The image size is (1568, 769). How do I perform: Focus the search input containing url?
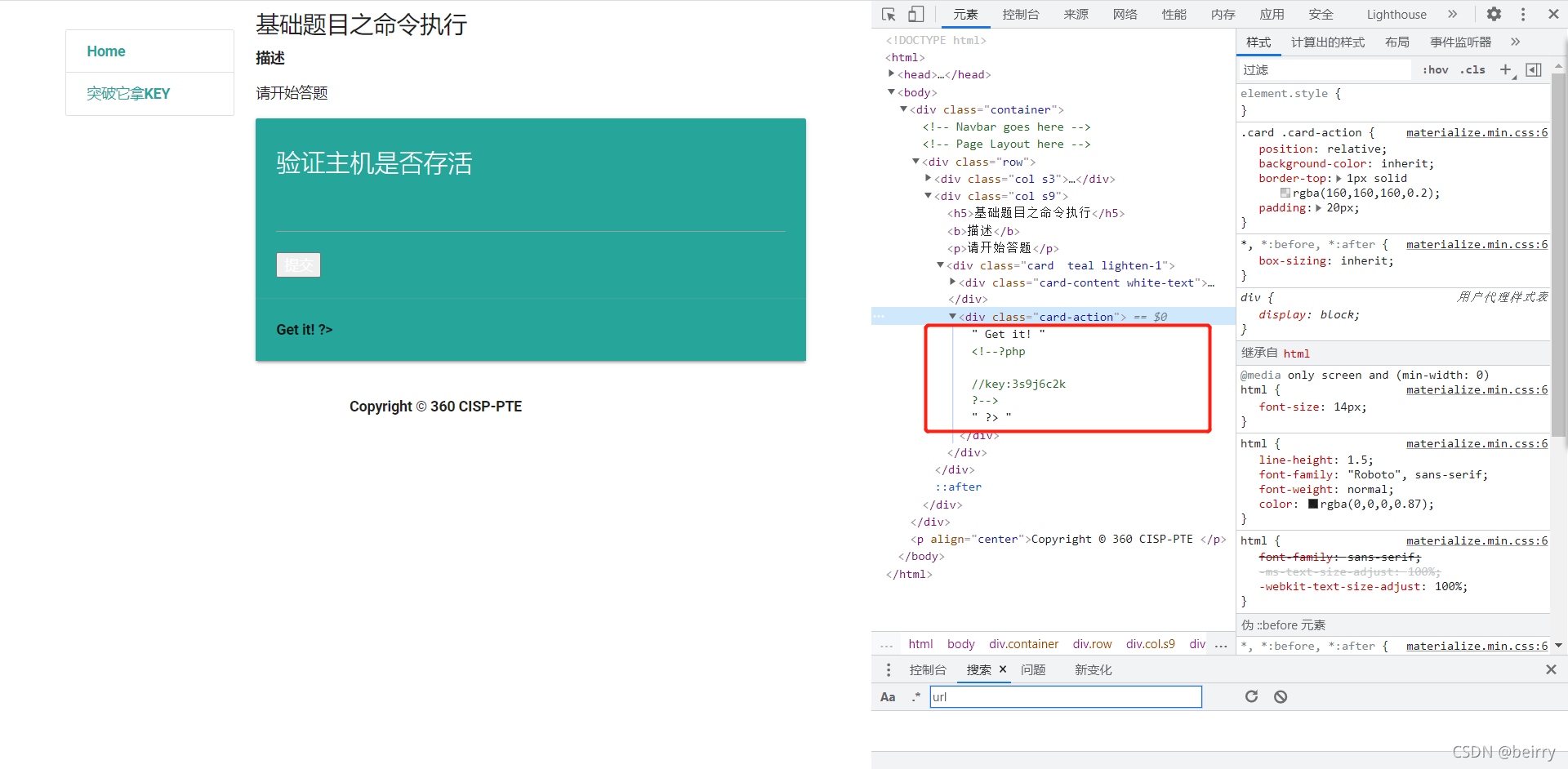[1066, 696]
